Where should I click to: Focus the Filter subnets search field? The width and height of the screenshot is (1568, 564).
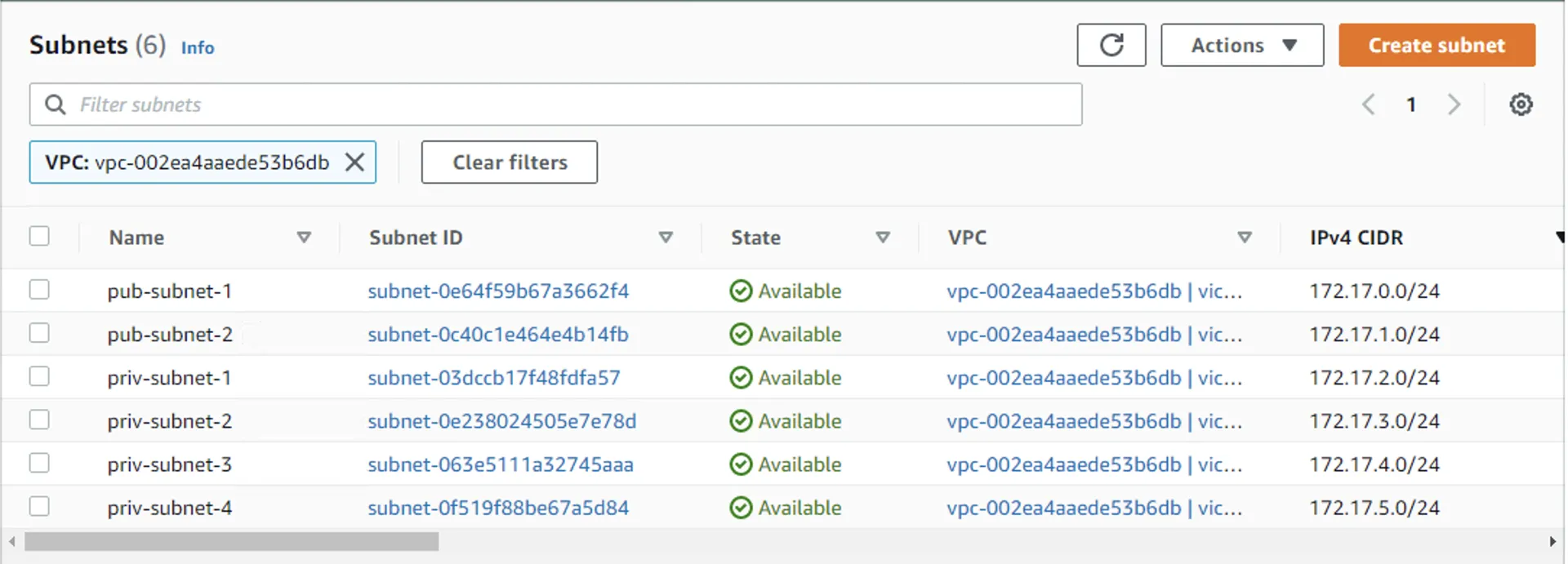572,104
